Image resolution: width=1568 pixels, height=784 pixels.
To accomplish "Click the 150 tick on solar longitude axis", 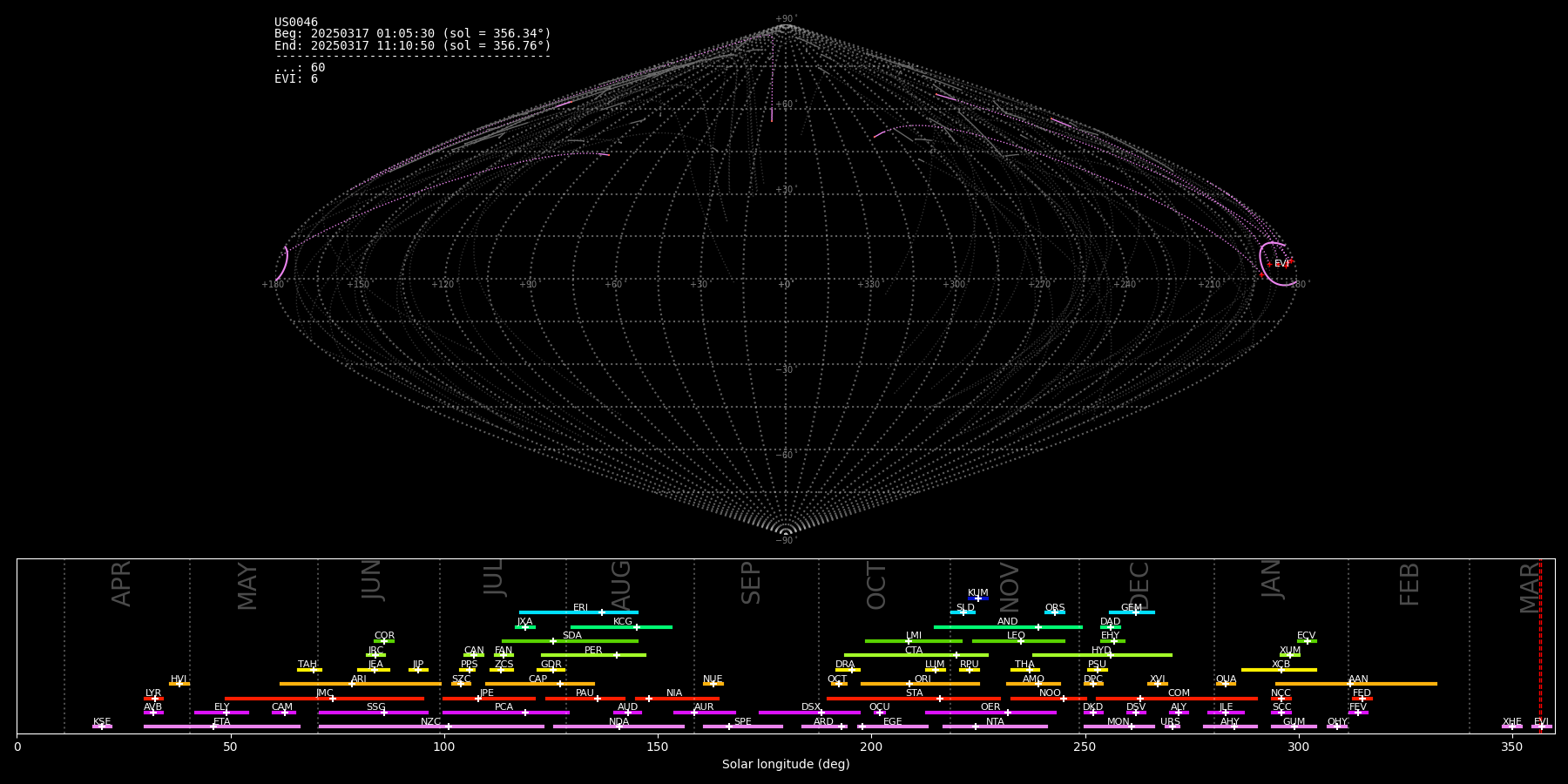I will [658, 747].
